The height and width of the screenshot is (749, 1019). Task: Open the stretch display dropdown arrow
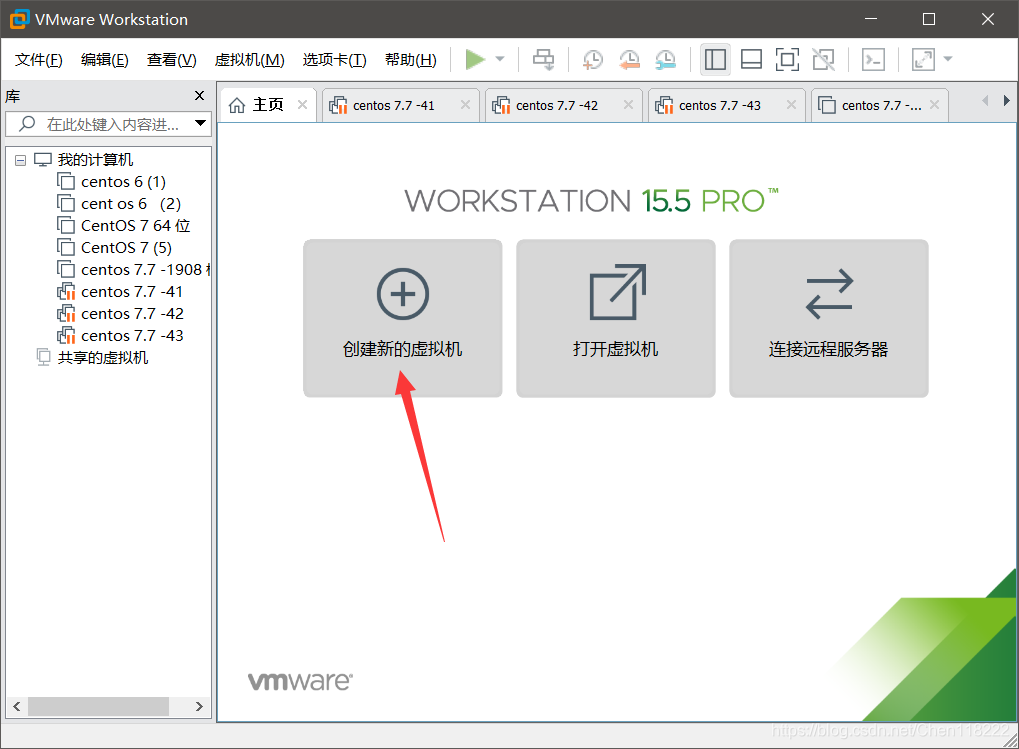pyautogui.click(x=948, y=59)
